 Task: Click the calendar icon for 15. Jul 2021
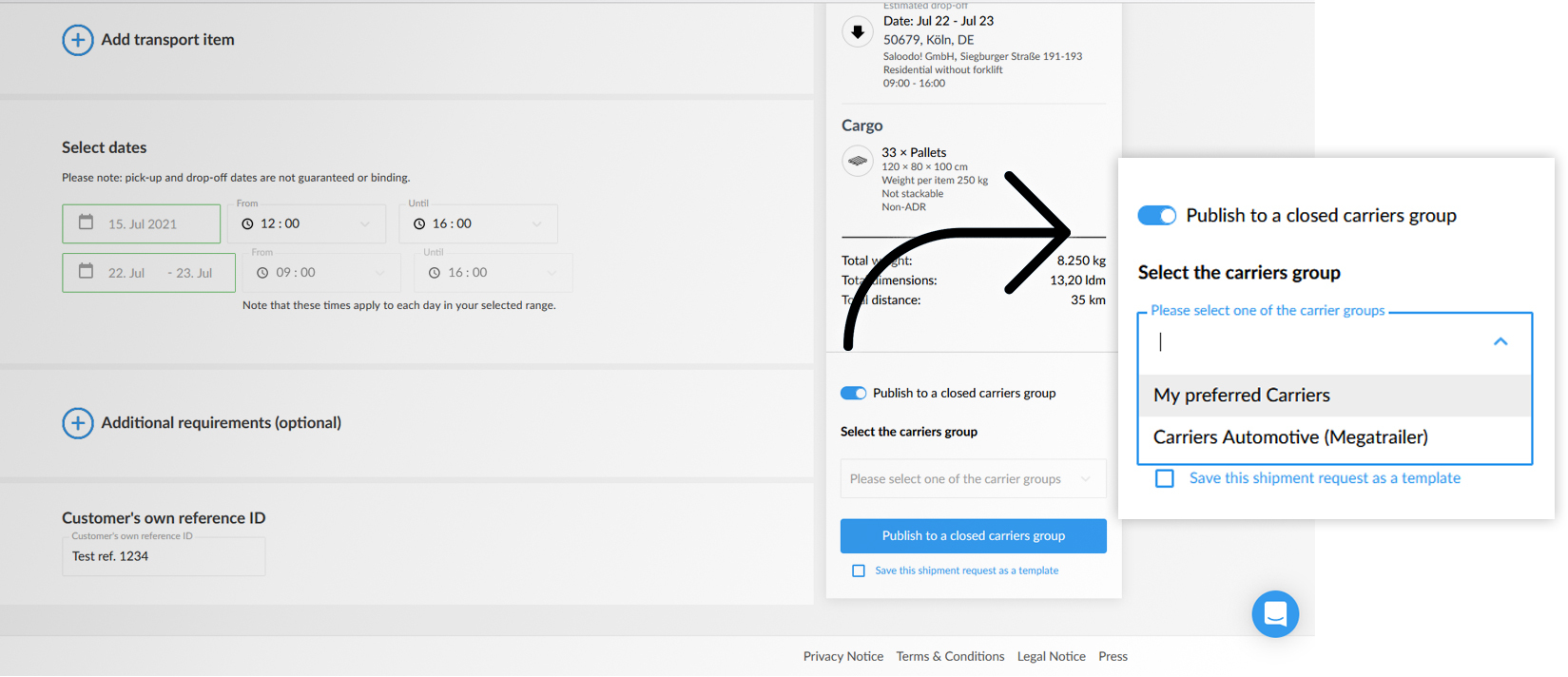[x=86, y=222]
